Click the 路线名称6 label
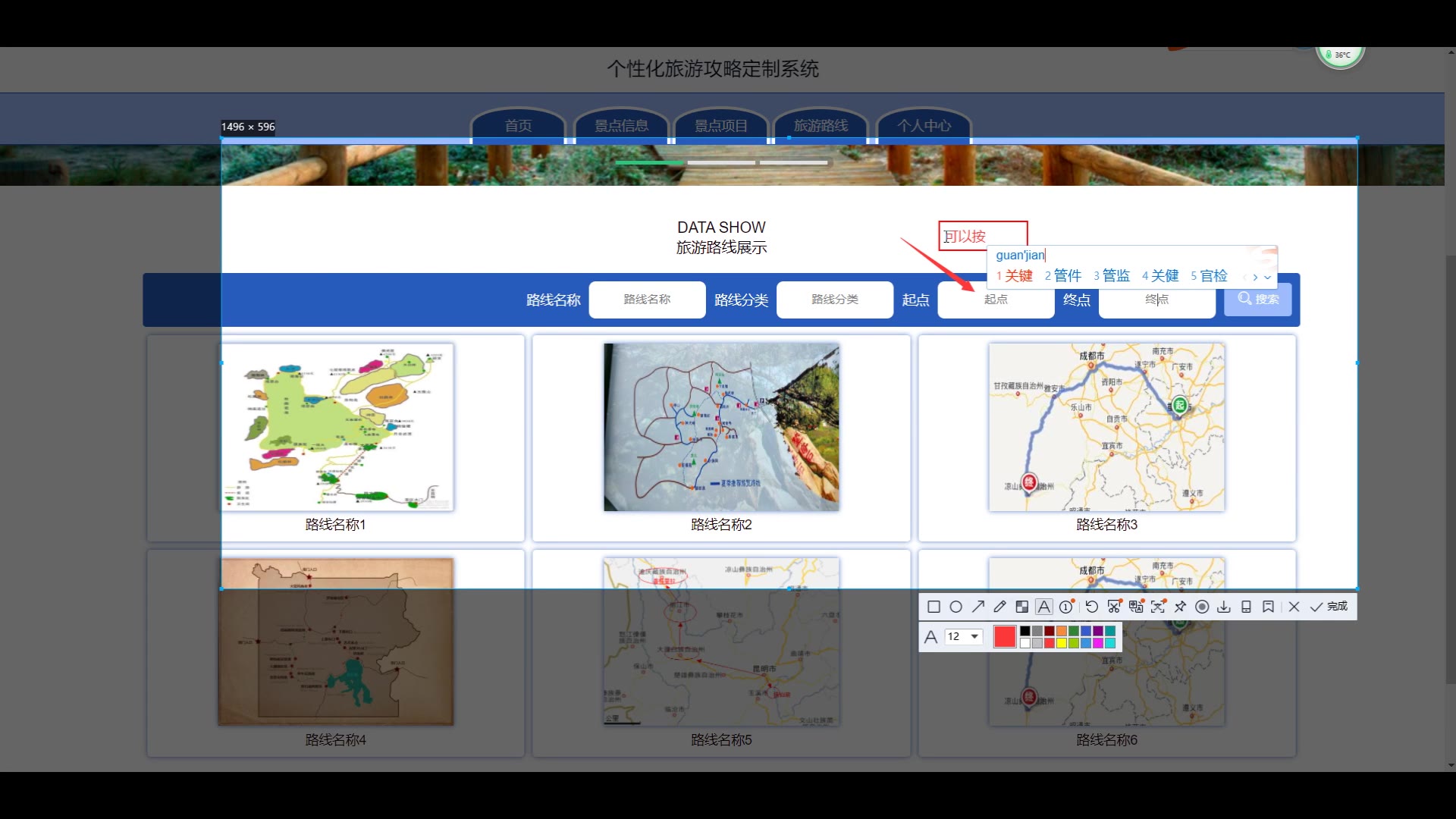 [x=1106, y=739]
